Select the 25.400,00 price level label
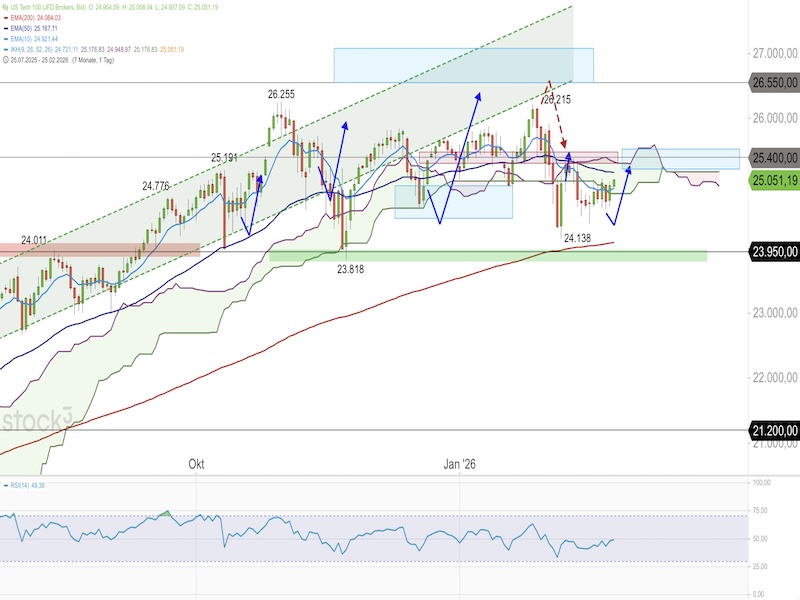The image size is (800, 600). click(x=773, y=157)
